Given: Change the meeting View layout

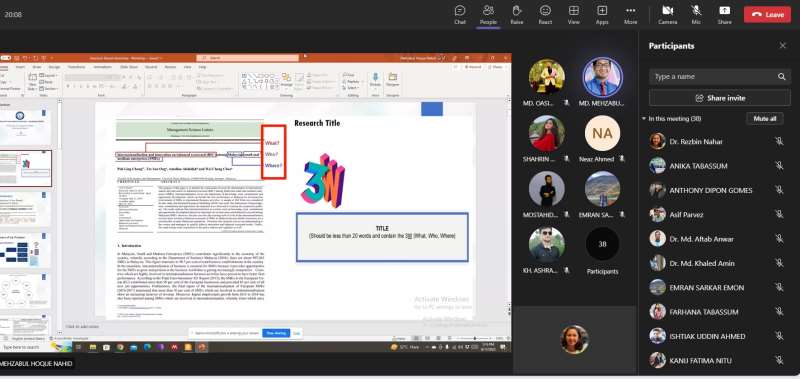Looking at the screenshot, I should (573, 14).
